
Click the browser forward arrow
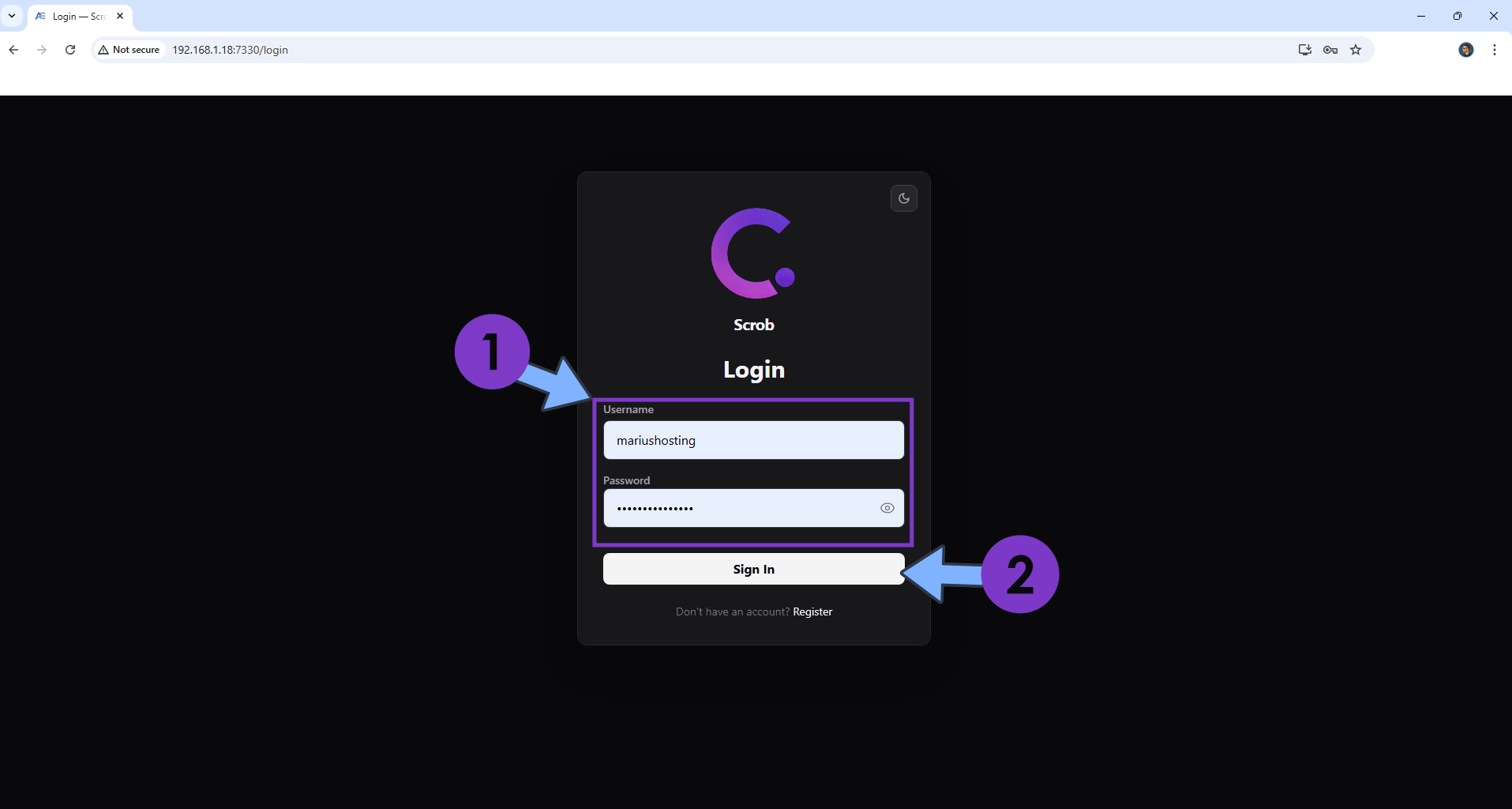(x=42, y=50)
